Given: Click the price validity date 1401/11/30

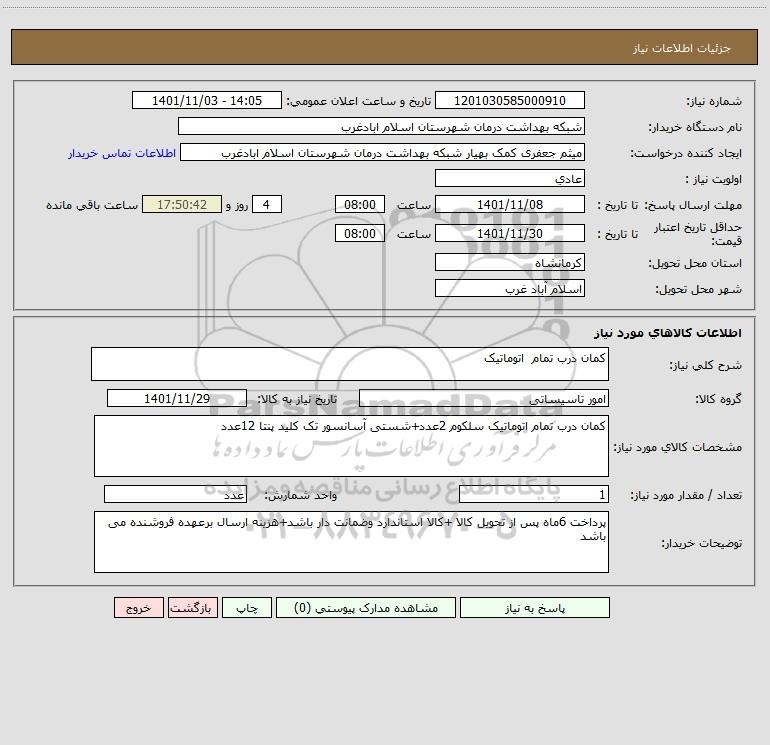Looking at the screenshot, I should [510, 233].
